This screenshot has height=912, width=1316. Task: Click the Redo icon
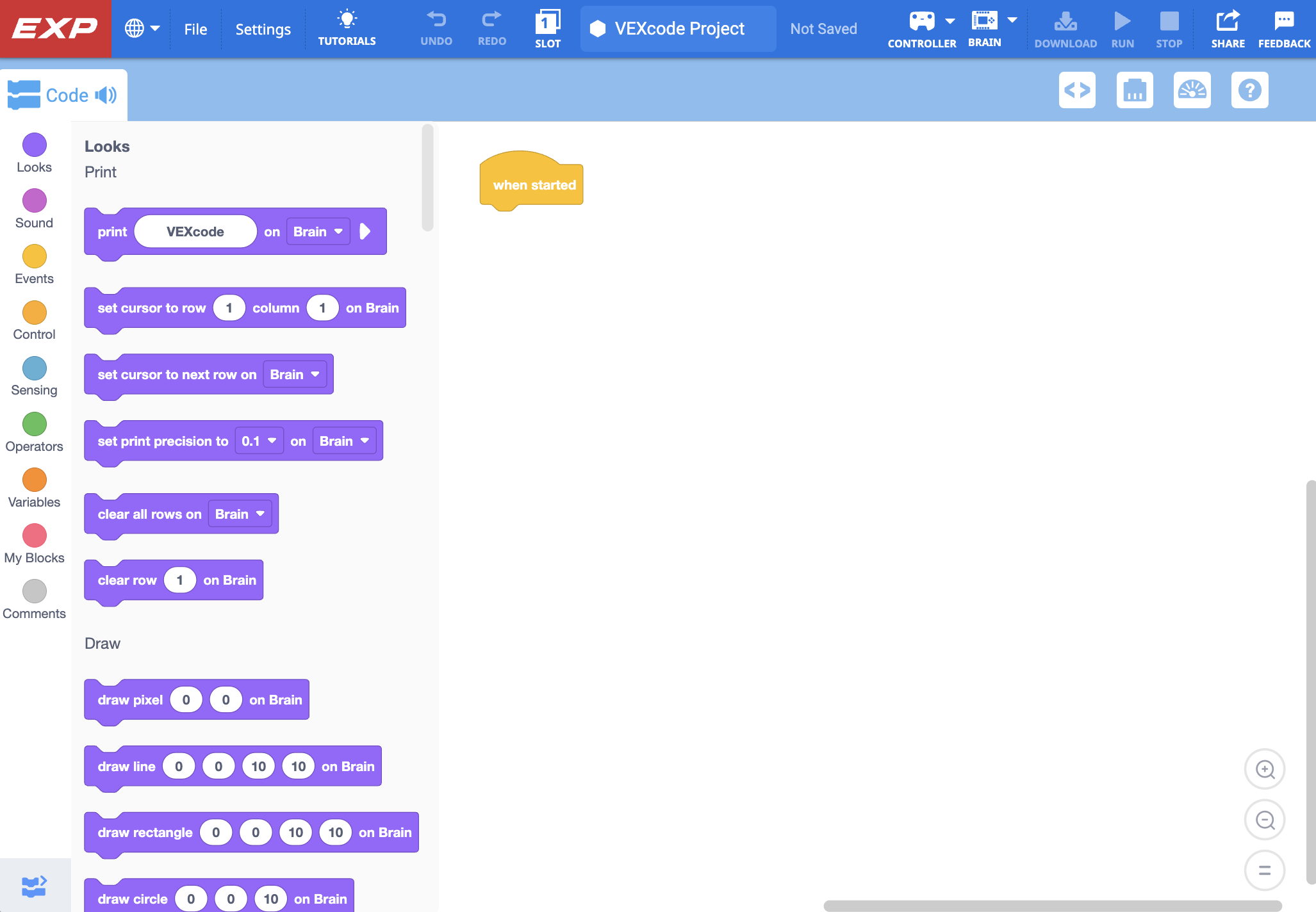click(x=491, y=26)
